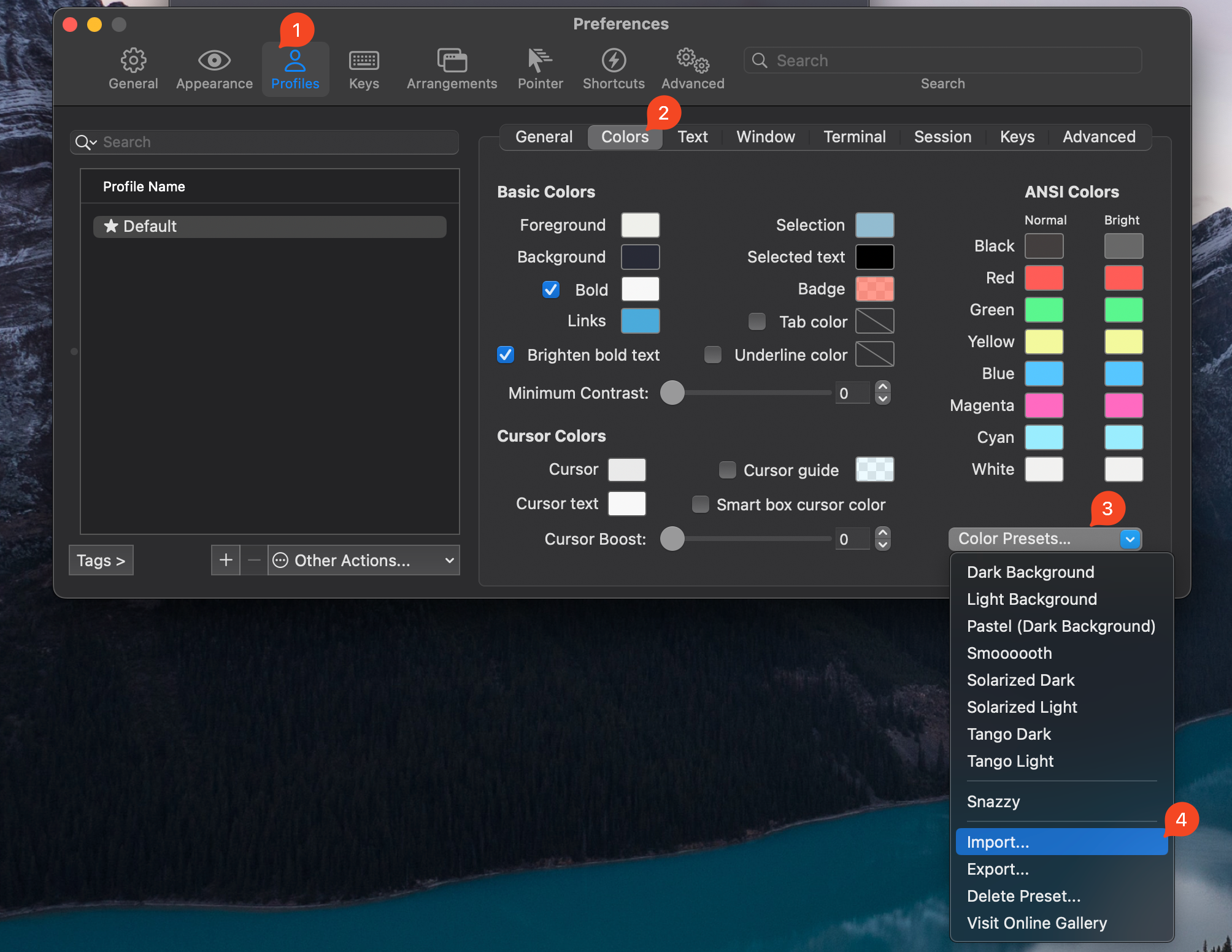1232x952 pixels.
Task: Open the Shortcuts lightning icon
Action: (614, 61)
